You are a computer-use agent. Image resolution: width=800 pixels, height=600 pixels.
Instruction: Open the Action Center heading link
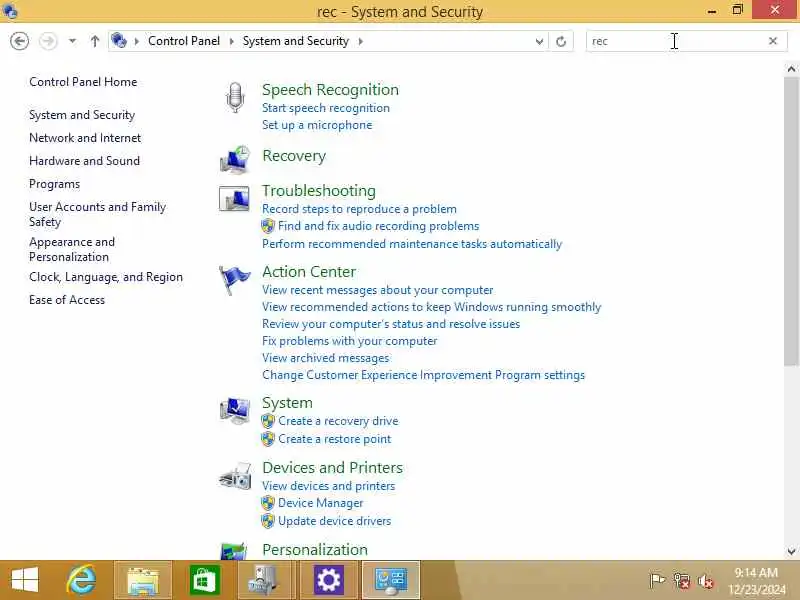[x=309, y=272]
